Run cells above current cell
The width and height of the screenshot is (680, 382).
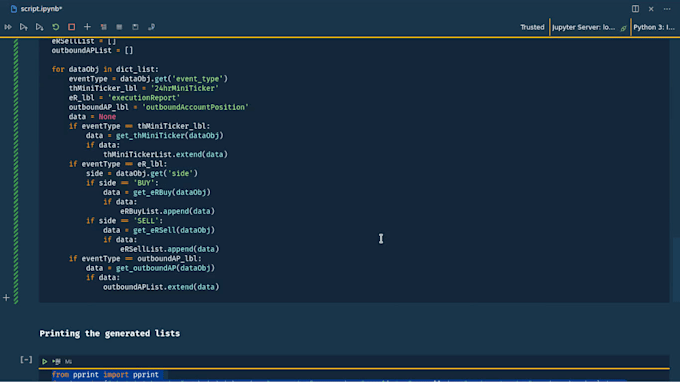click(23, 27)
